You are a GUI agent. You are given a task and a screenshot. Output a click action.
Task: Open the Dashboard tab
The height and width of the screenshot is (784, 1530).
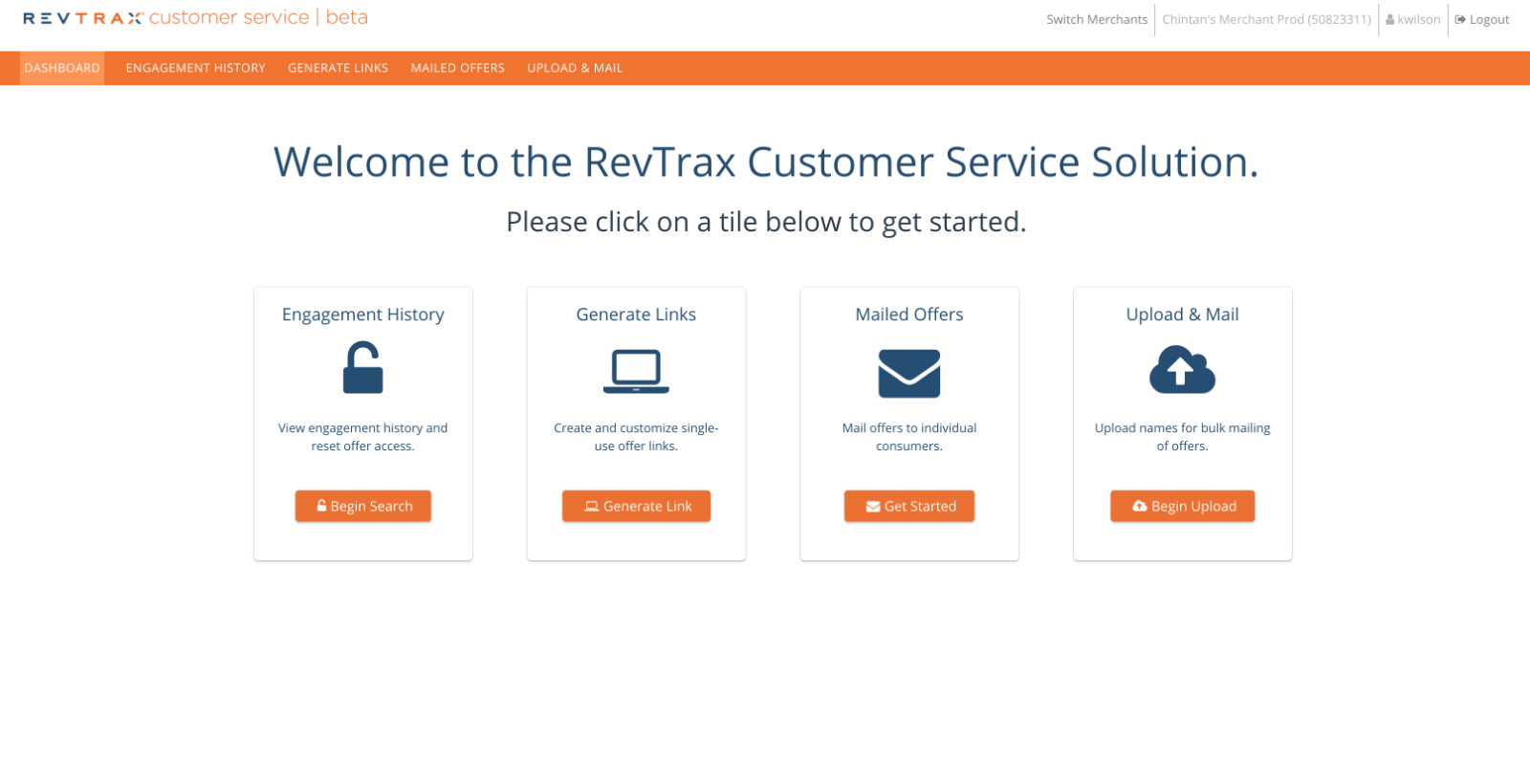62,68
